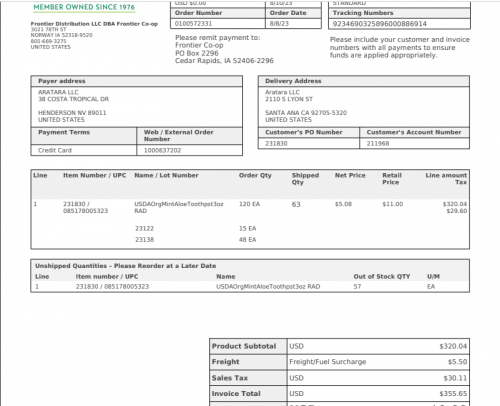The height and width of the screenshot is (406, 500).
Task: Click the Payment Terms header
Action: [64, 132]
